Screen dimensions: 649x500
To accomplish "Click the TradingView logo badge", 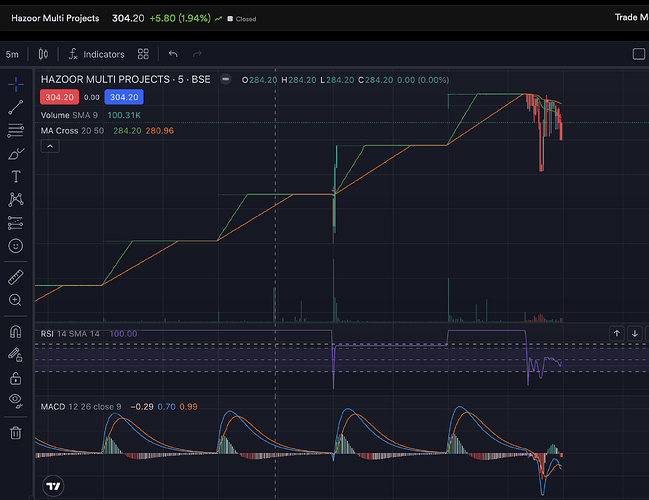I will pyautogui.click(x=53, y=486).
